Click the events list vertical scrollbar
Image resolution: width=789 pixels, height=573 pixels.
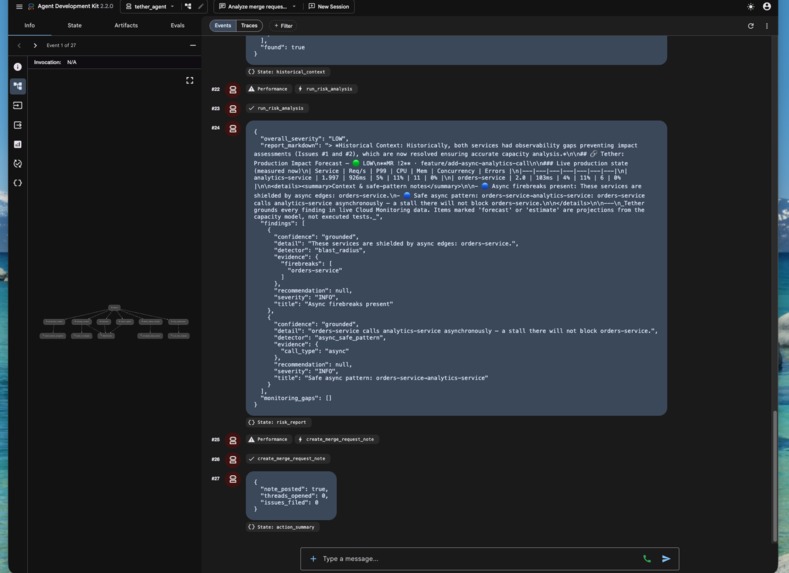click(x=775, y=476)
